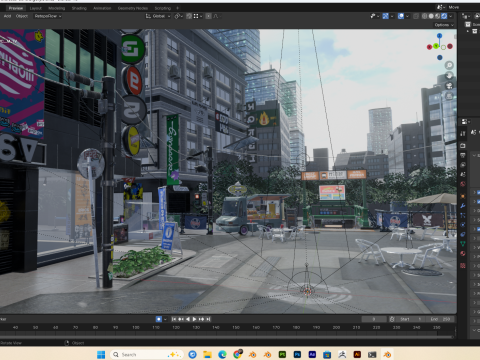Open the View Layer properties tab
The height and width of the screenshot is (360, 480).
click(x=463, y=165)
